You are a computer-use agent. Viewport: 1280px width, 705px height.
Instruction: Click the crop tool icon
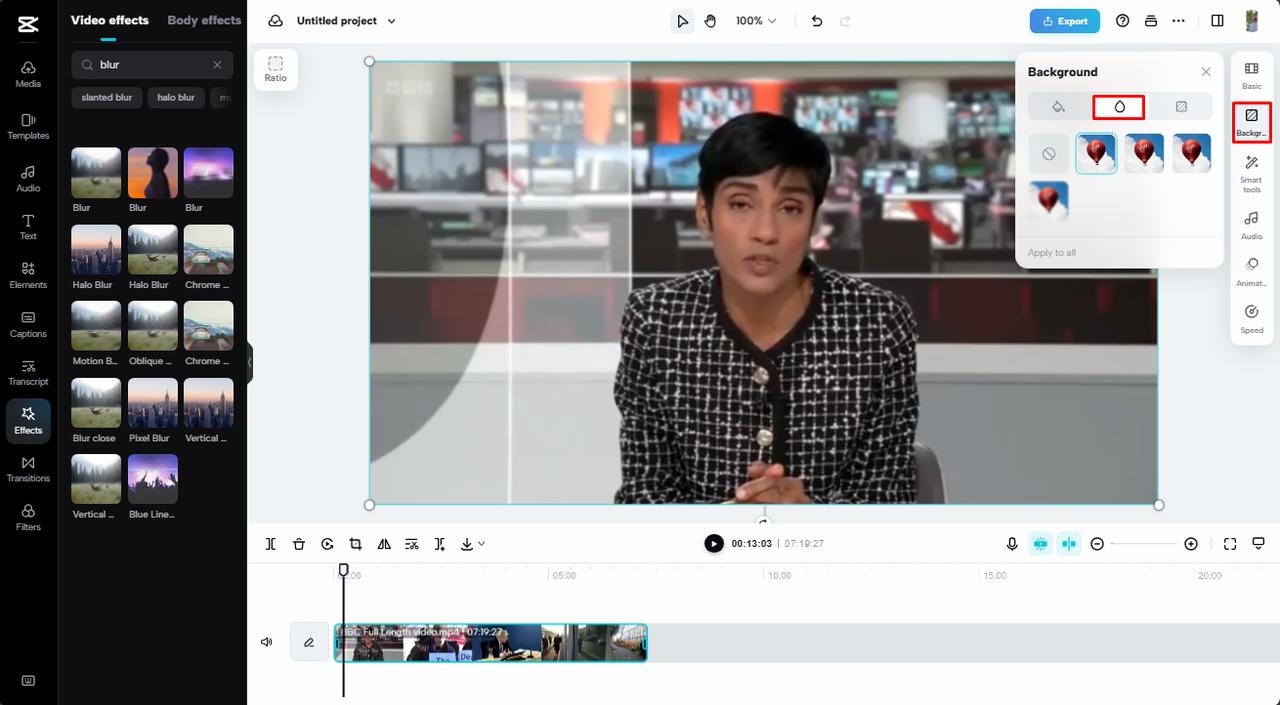pos(355,544)
